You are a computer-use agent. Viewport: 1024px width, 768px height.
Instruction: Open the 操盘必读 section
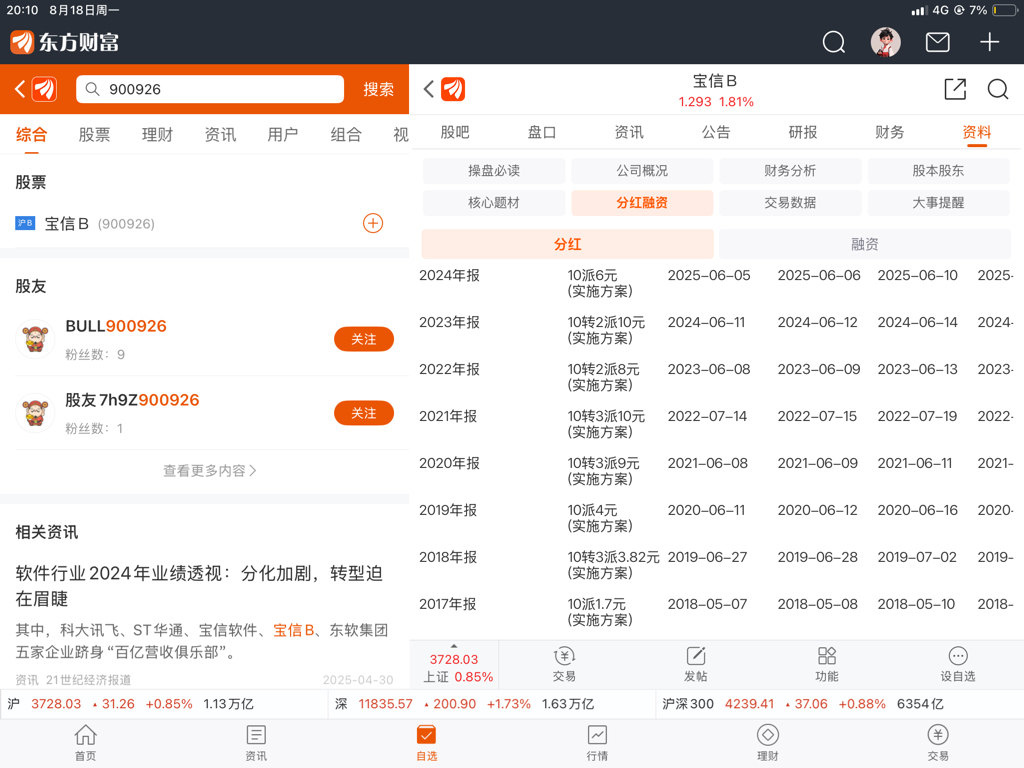point(494,170)
